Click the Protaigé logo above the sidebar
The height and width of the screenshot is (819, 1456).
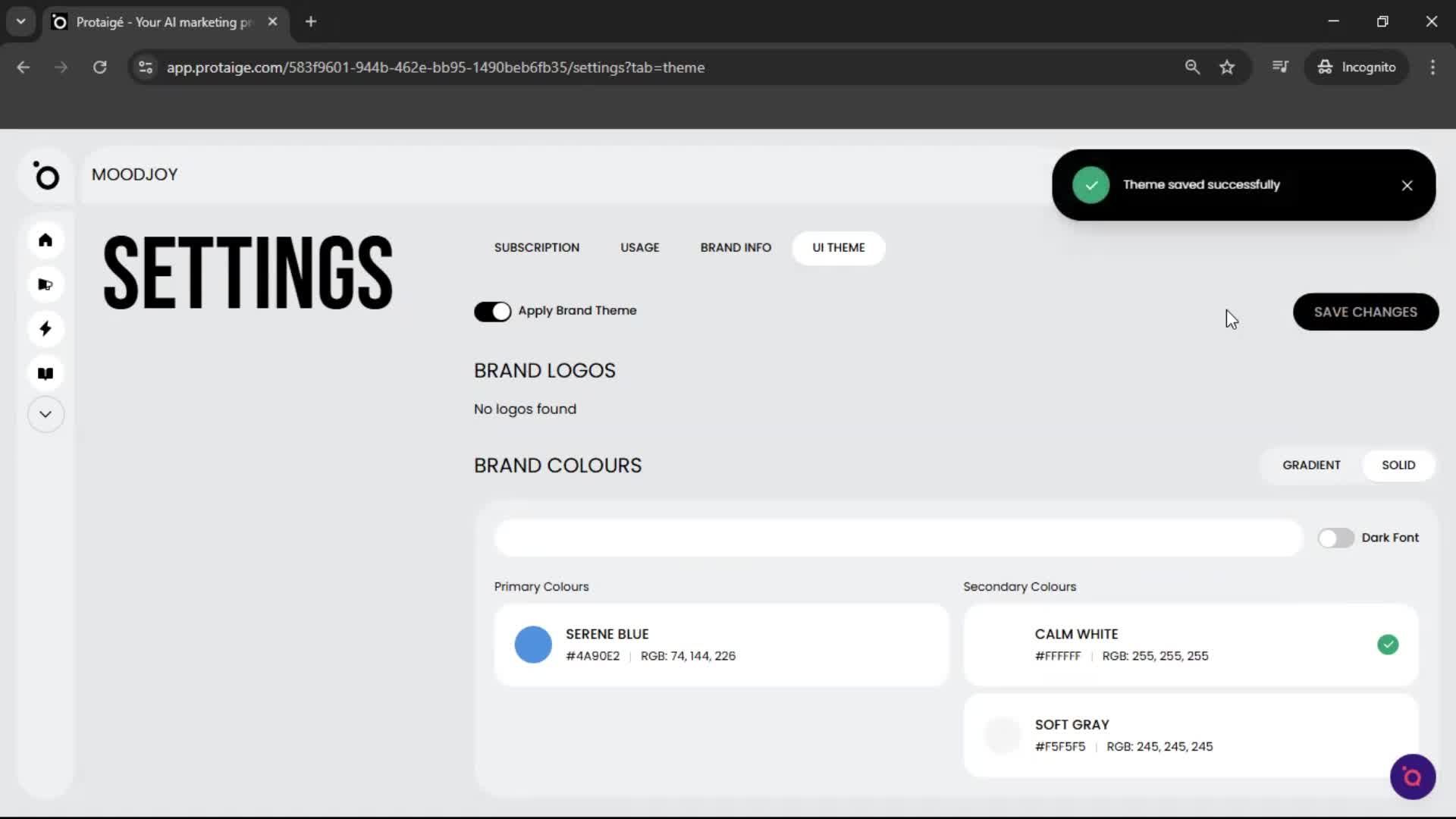pyautogui.click(x=47, y=176)
